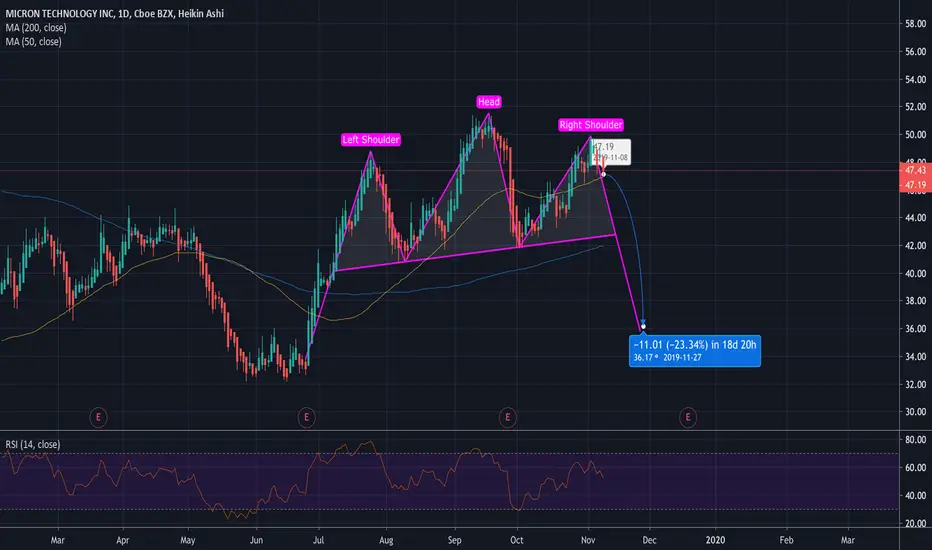Click the 80.00 RSI axis label
932x550 pixels.
click(915, 439)
